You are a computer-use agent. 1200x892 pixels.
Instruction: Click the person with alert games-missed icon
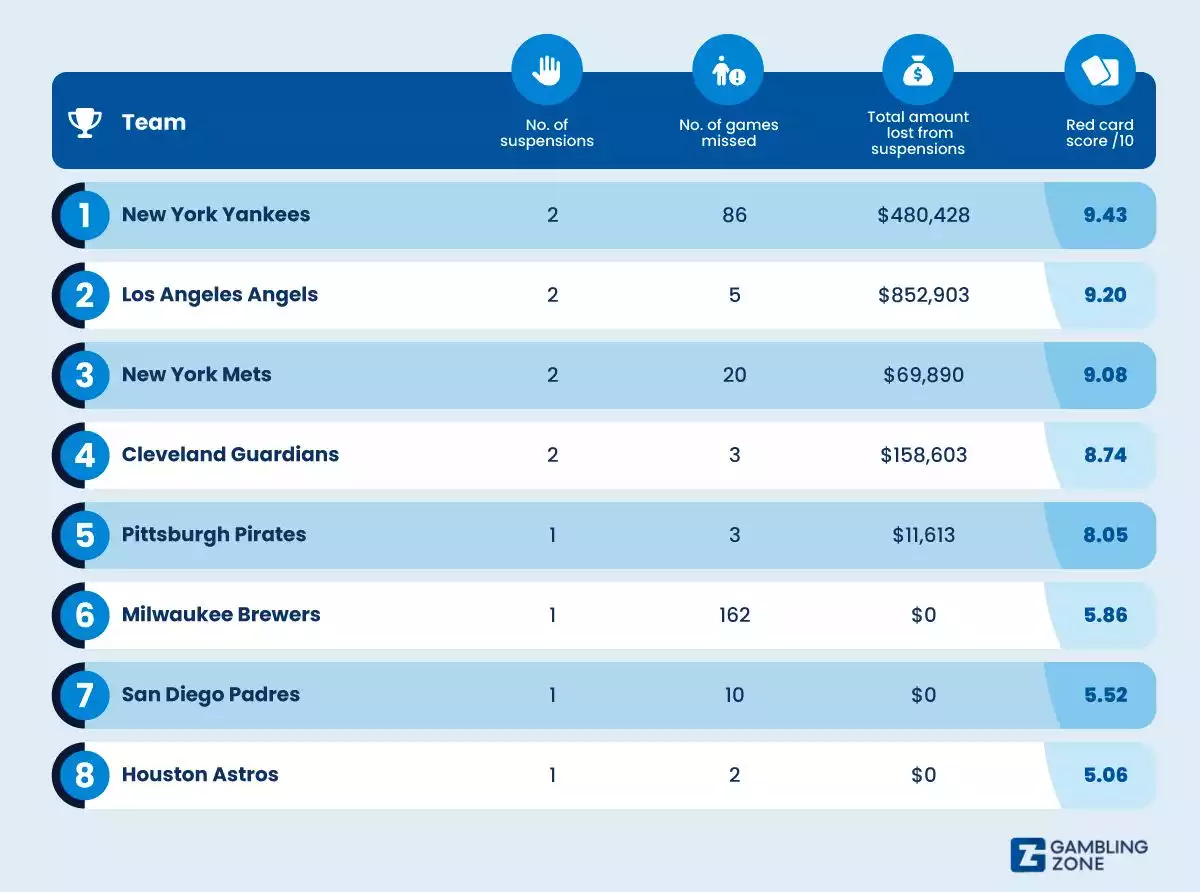click(727, 71)
